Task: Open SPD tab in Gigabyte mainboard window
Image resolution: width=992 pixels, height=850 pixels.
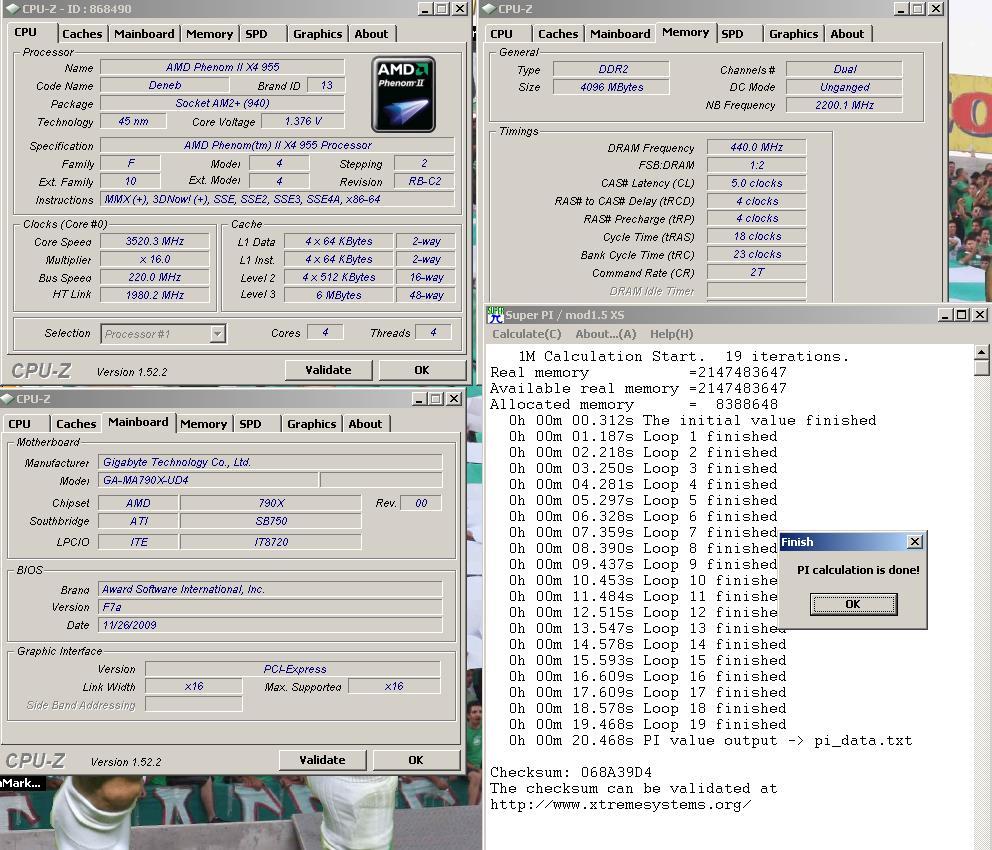Action: pyautogui.click(x=250, y=424)
